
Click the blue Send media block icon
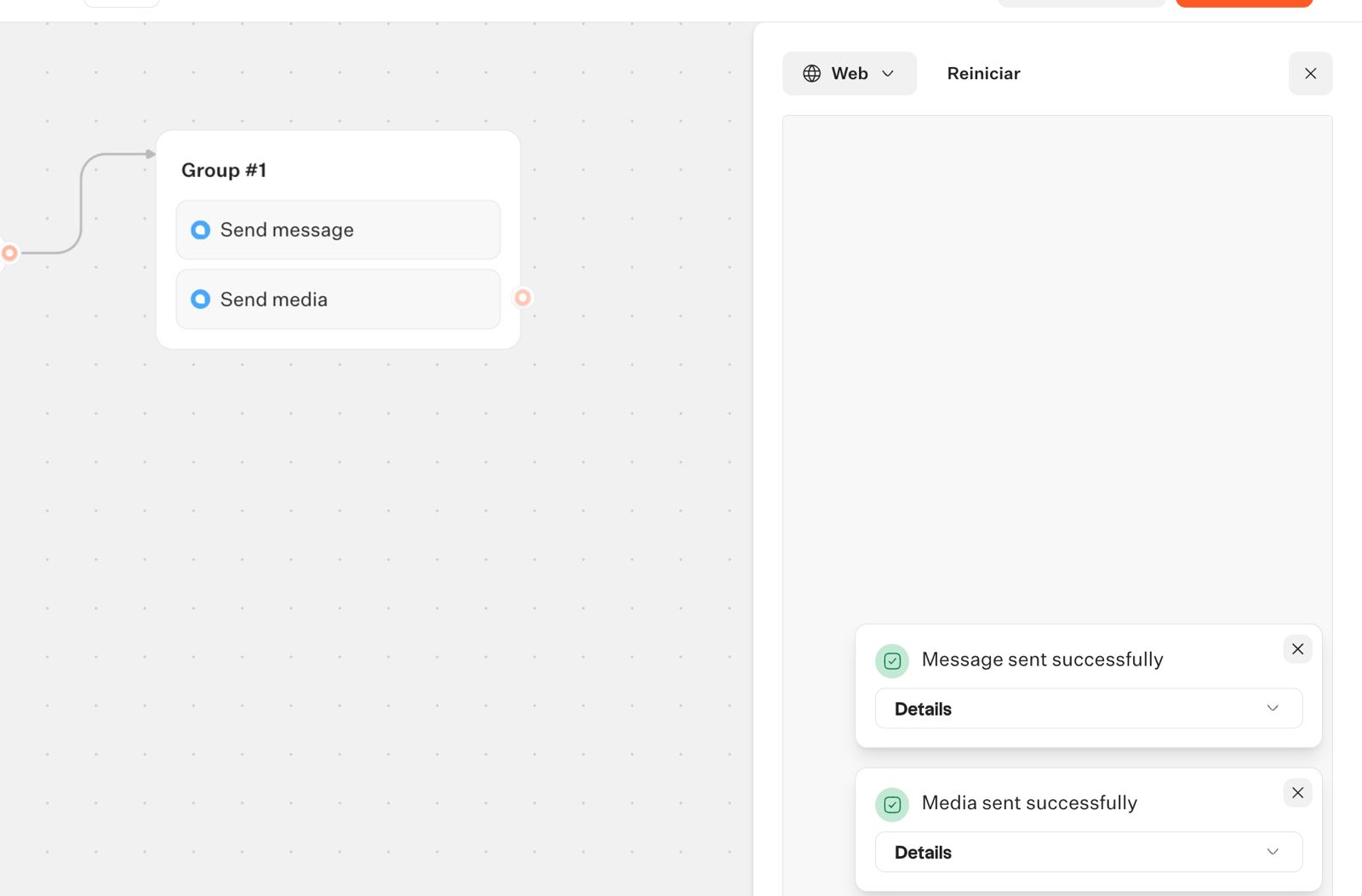pyautogui.click(x=200, y=300)
